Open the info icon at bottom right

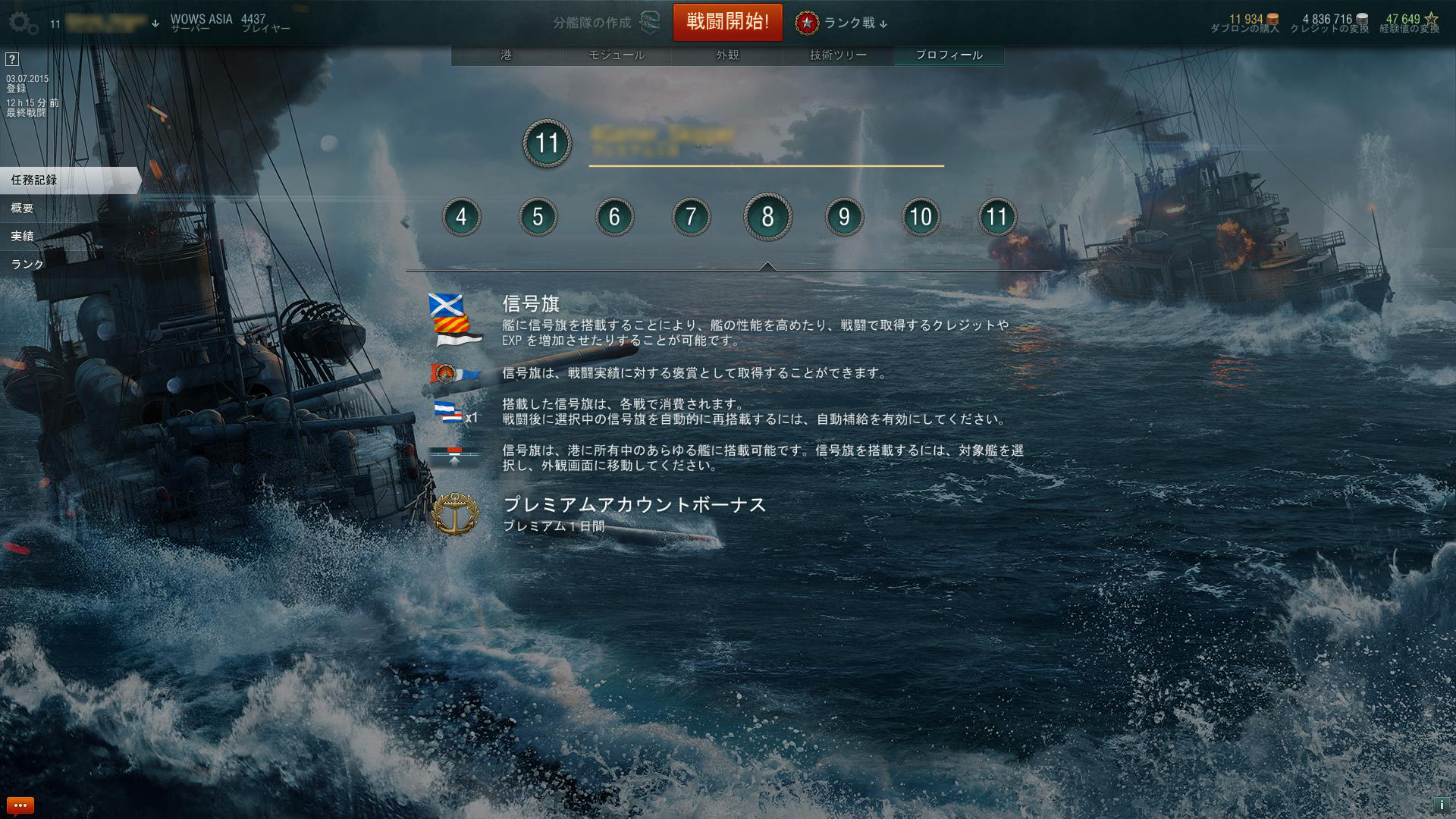1441,805
